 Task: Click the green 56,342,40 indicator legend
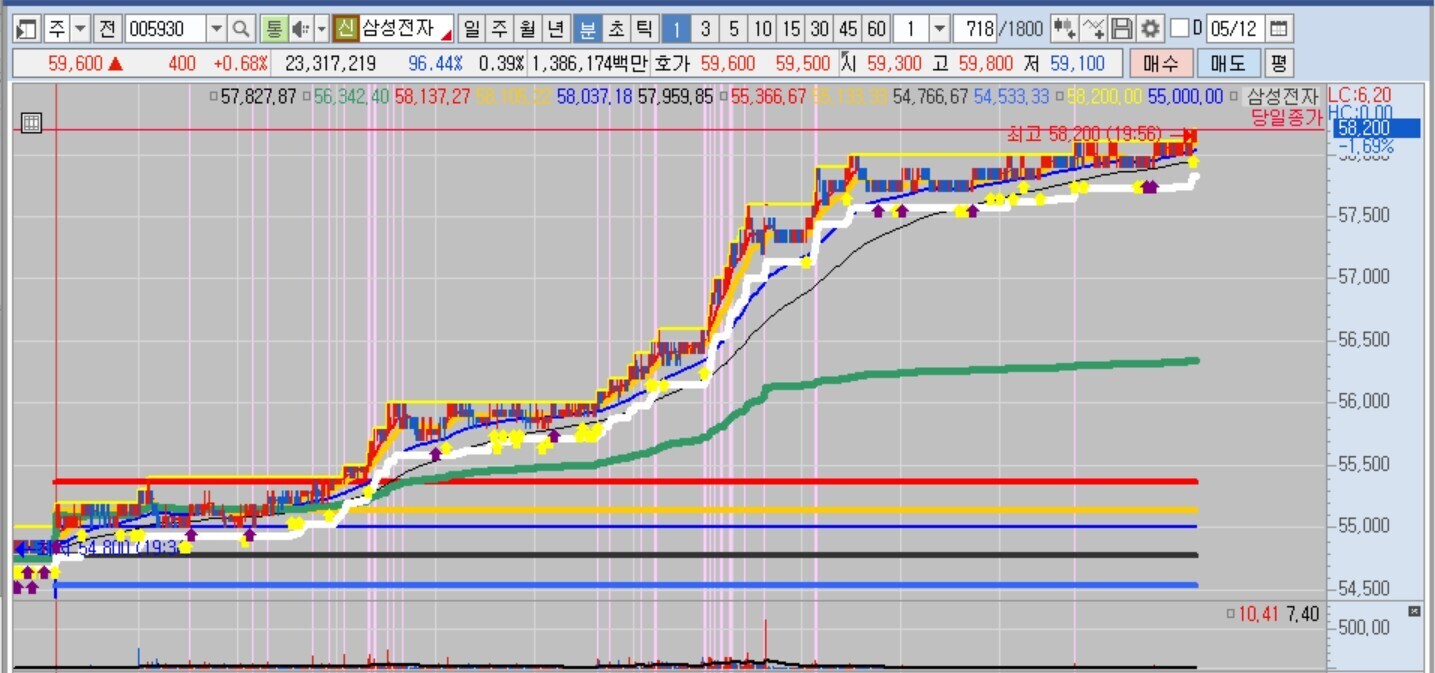click(350, 97)
